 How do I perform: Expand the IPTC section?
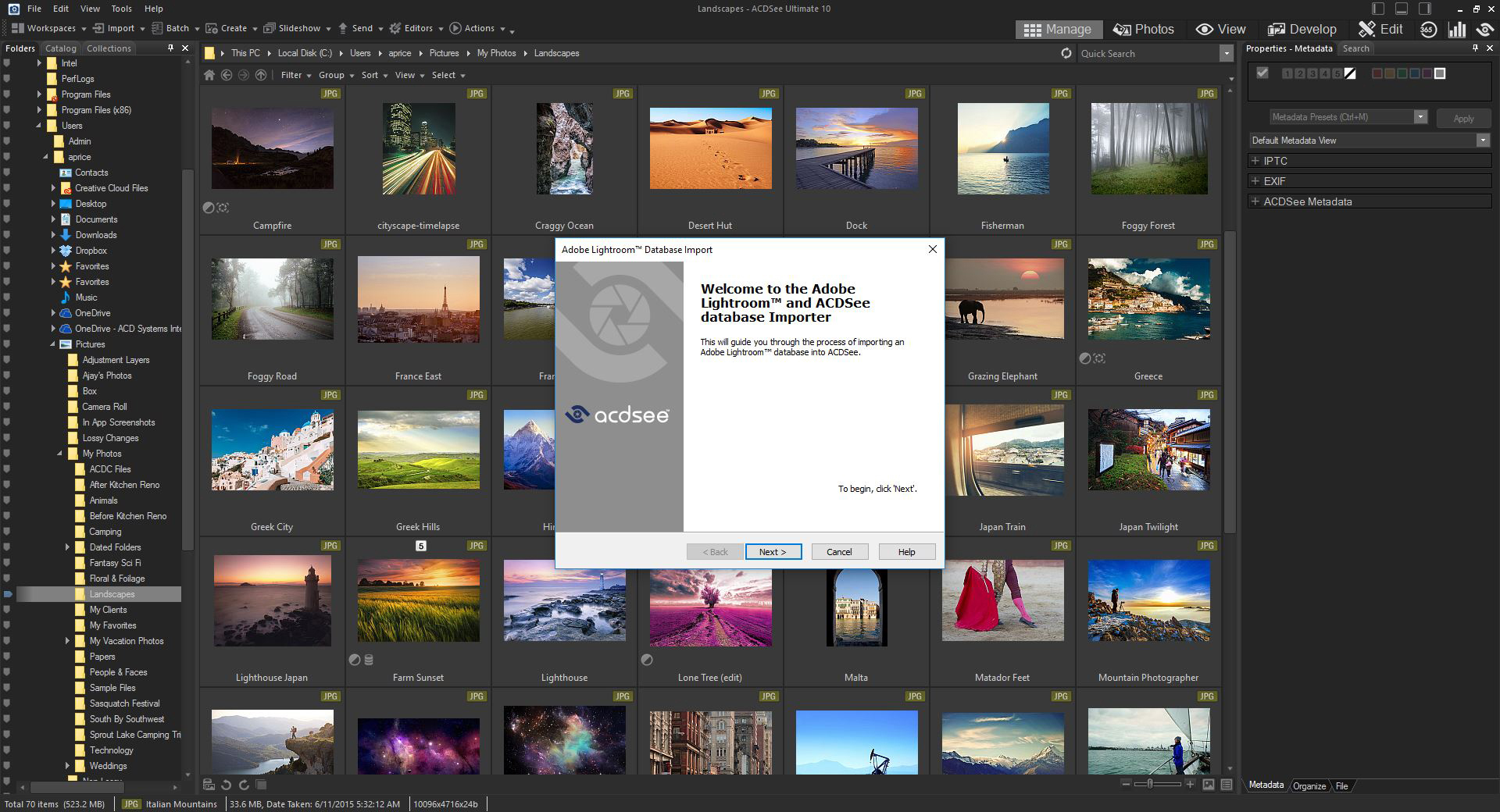1255,161
